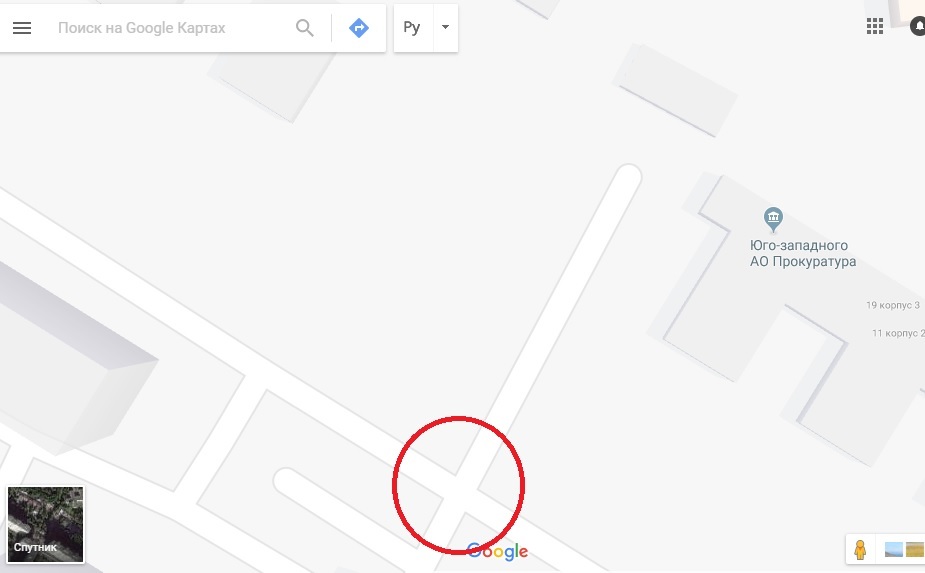
Task: Click the Ру language indicator
Action: 412,28
